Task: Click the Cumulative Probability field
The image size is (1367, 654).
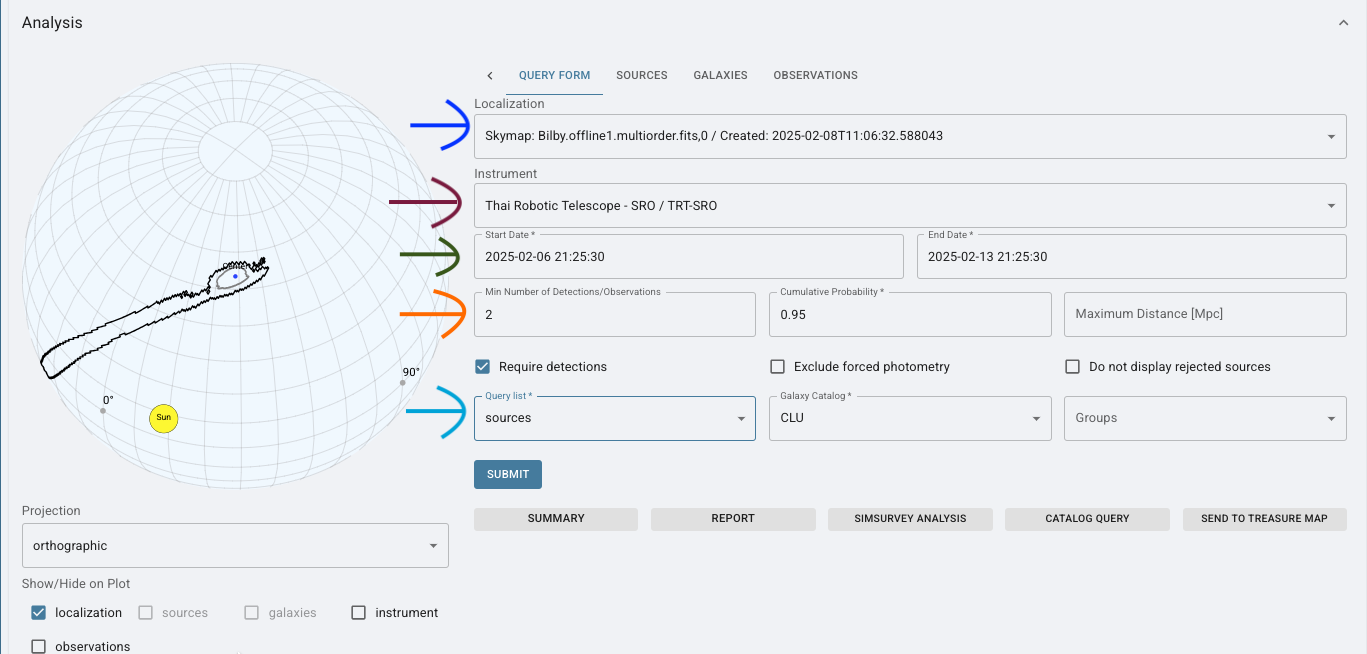Action: click(909, 314)
